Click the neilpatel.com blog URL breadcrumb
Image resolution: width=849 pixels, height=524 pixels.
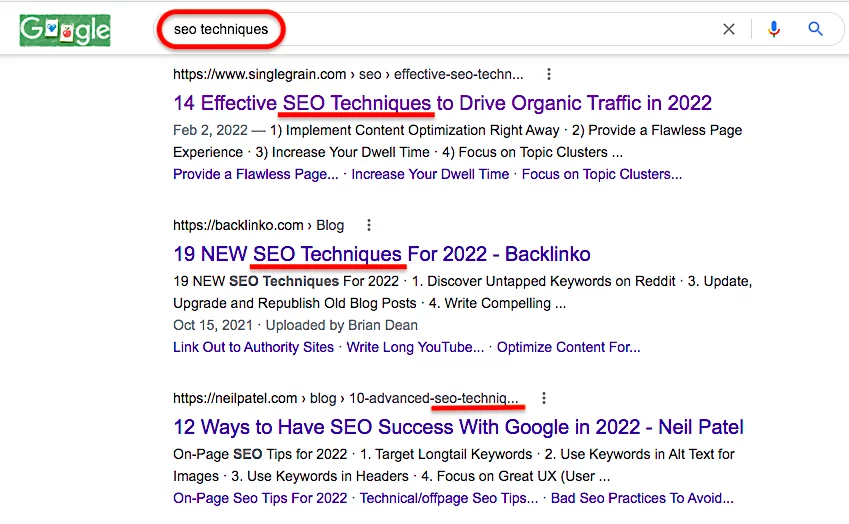point(345,398)
